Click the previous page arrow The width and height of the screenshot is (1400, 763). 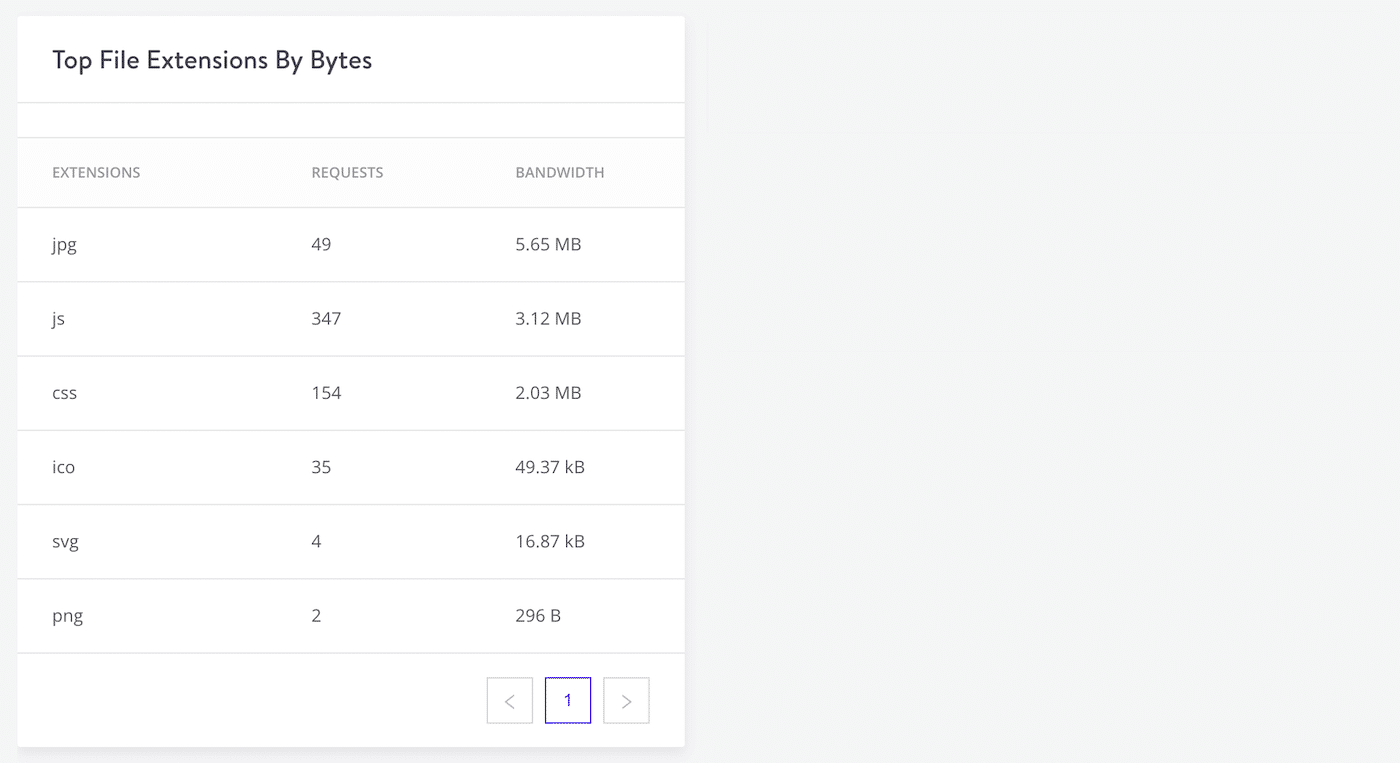click(509, 700)
